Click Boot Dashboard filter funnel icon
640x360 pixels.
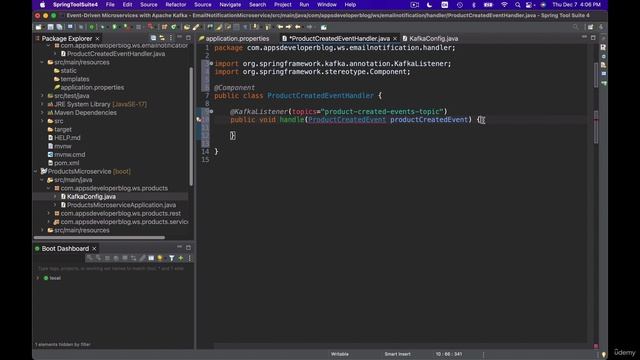[172, 258]
